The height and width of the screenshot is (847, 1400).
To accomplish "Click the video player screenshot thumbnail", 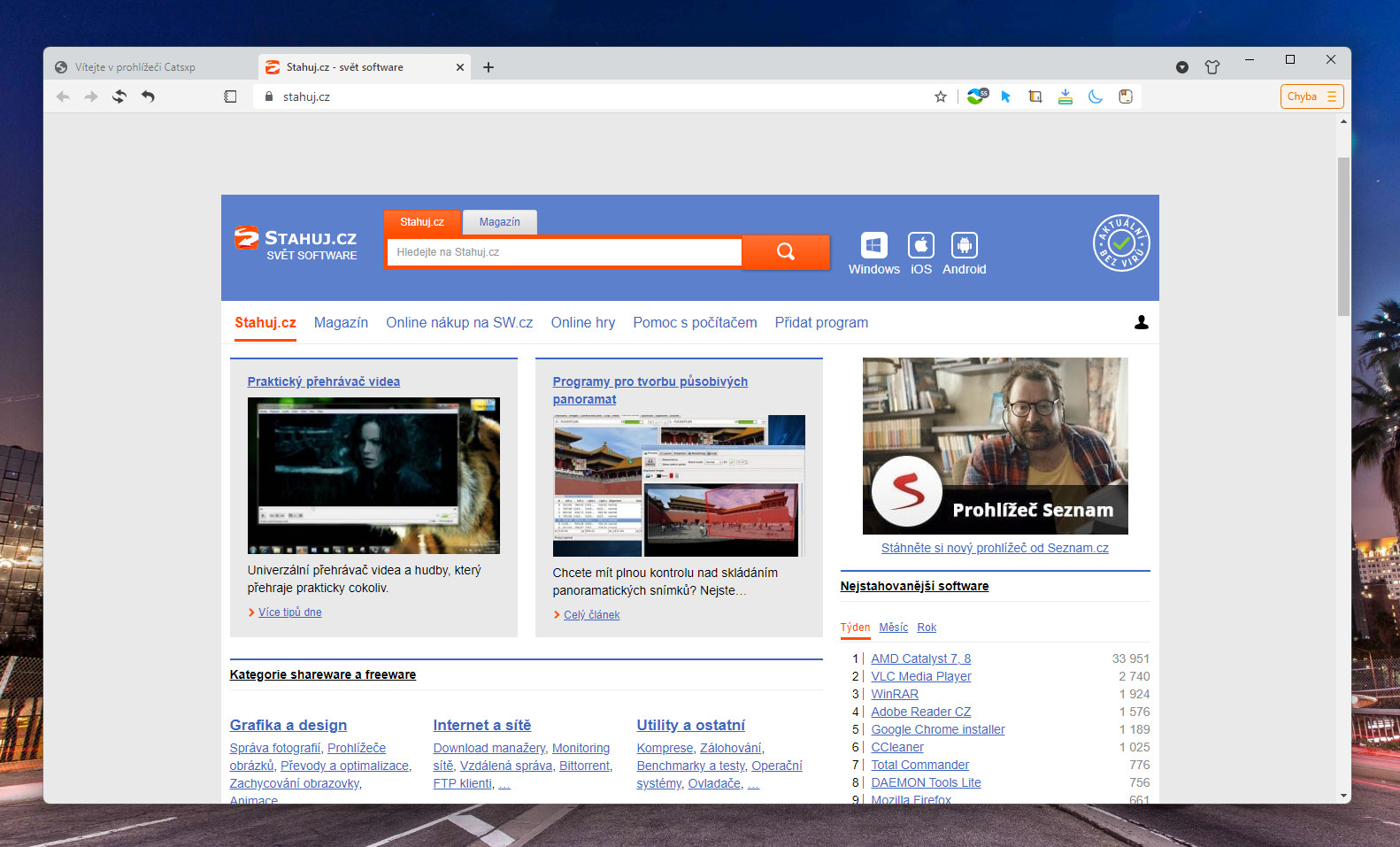I will [x=373, y=476].
